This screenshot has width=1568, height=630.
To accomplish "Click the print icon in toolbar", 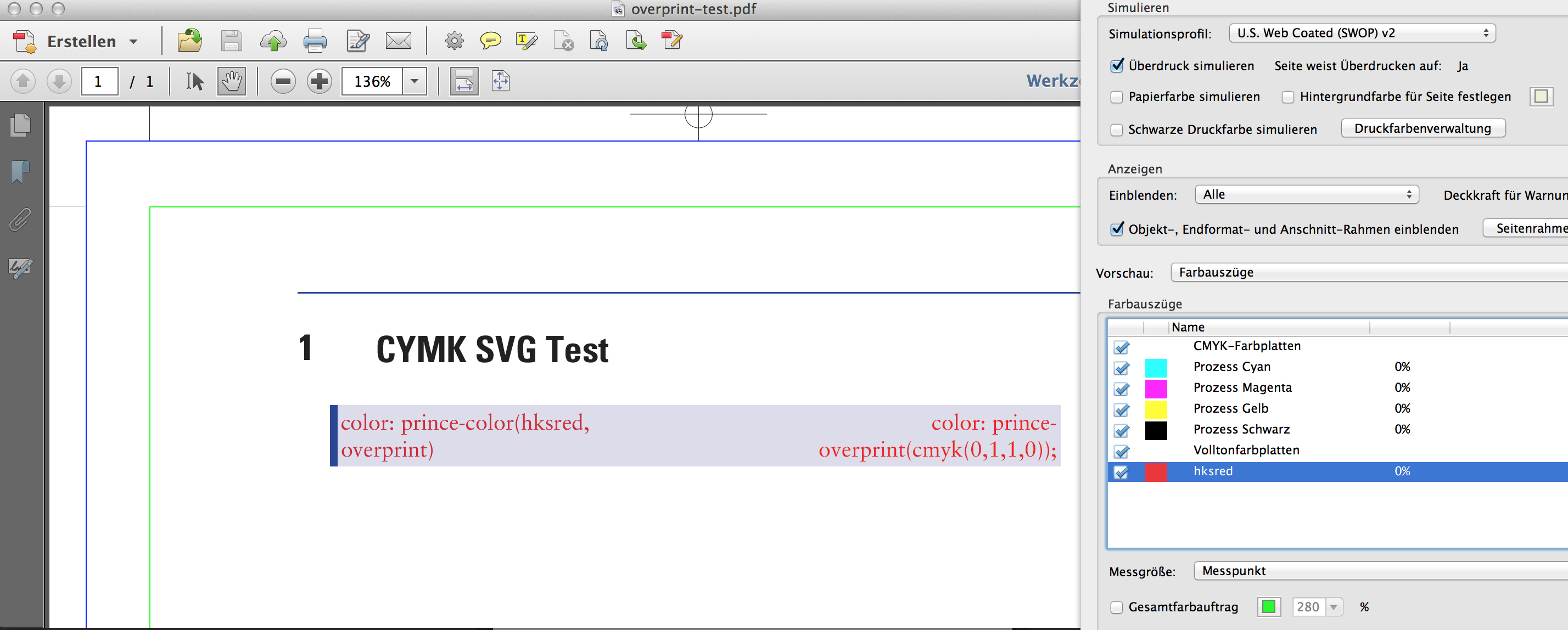I will click(315, 41).
